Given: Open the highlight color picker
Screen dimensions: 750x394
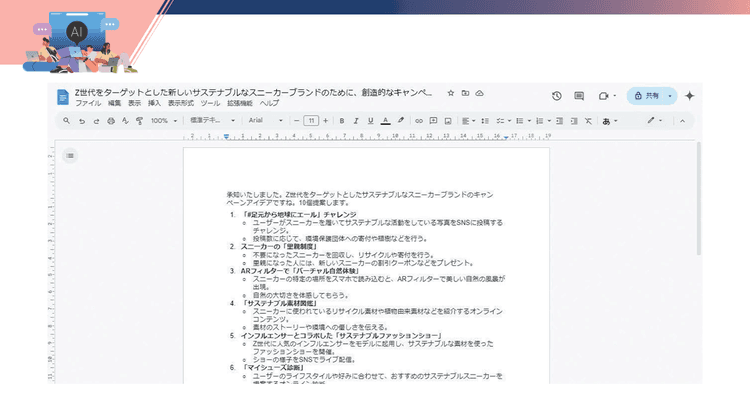Looking at the screenshot, I should (x=401, y=121).
